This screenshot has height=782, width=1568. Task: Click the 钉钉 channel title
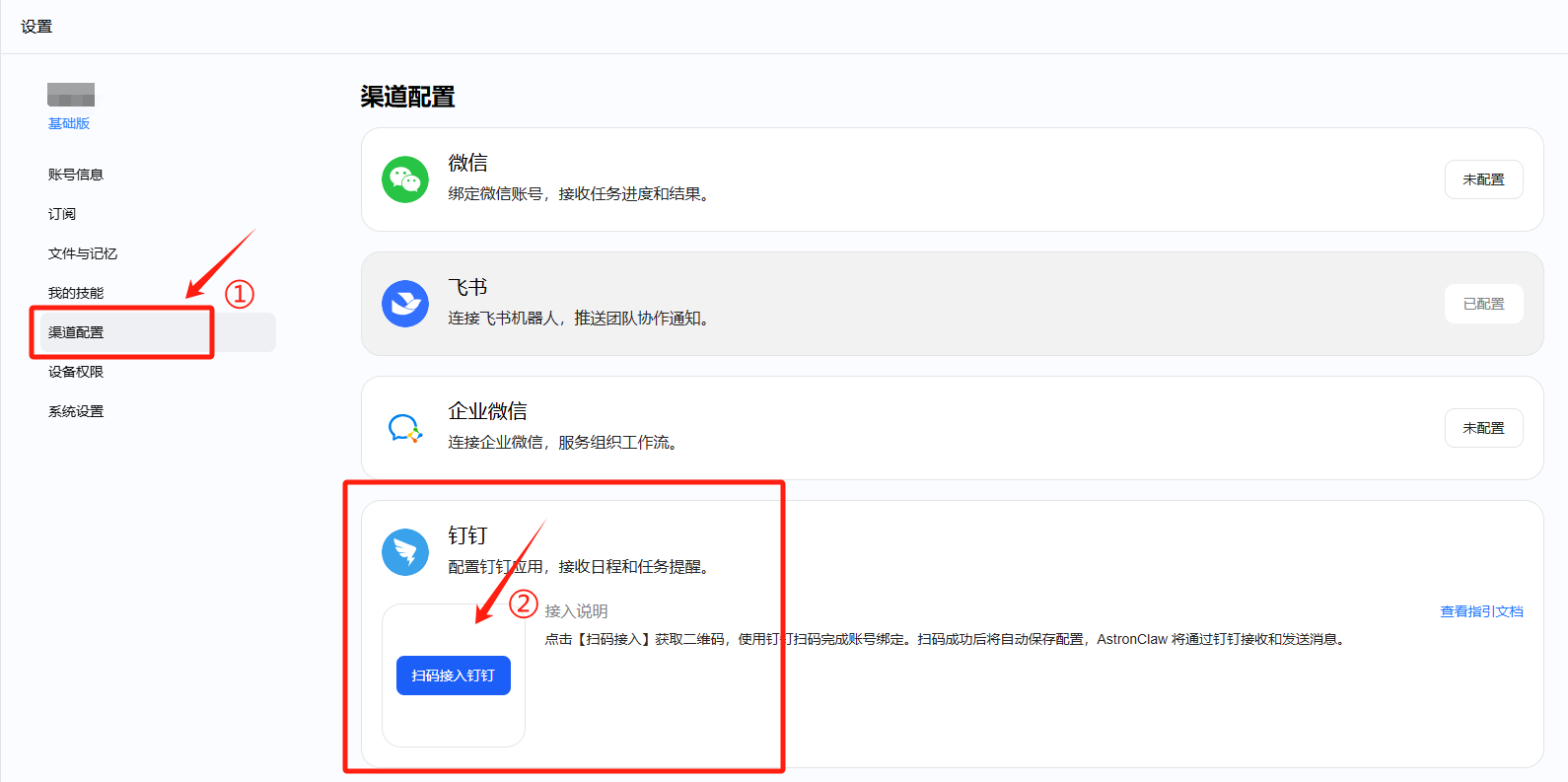467,535
